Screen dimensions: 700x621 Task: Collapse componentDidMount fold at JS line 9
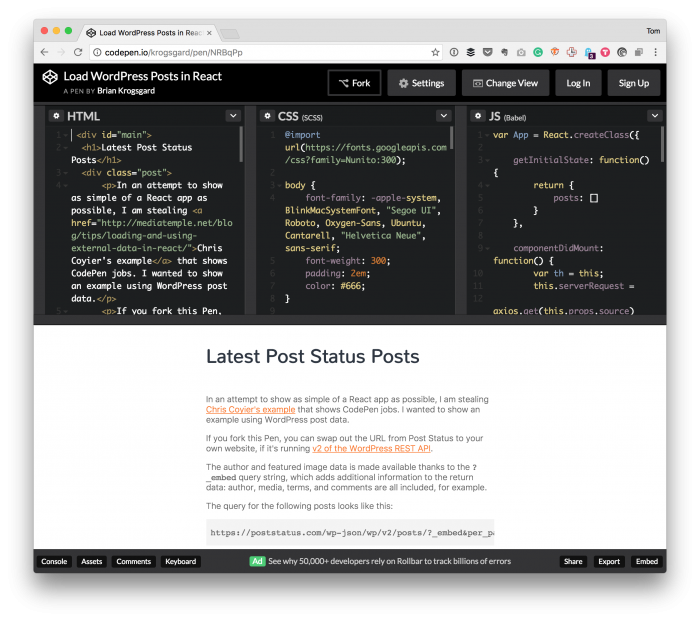click(x=488, y=248)
